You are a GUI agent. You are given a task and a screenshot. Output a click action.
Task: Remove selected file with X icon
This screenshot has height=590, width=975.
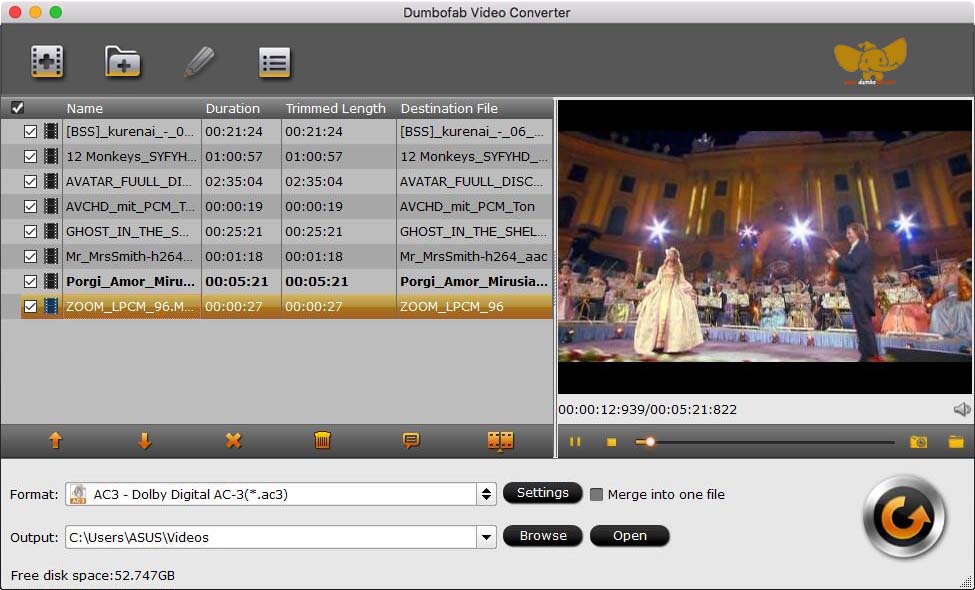coord(233,441)
